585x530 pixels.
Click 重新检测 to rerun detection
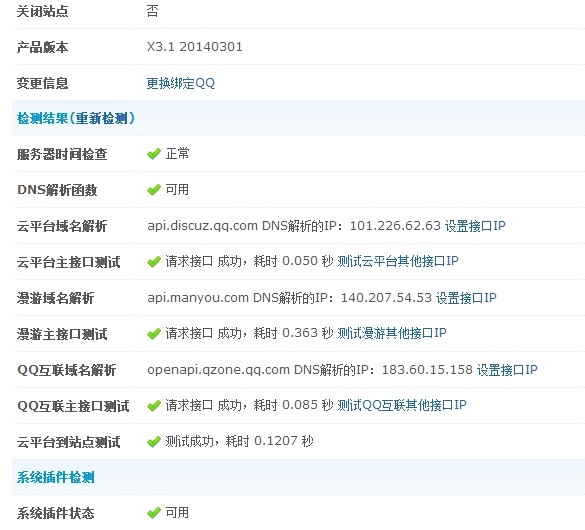[101, 119]
